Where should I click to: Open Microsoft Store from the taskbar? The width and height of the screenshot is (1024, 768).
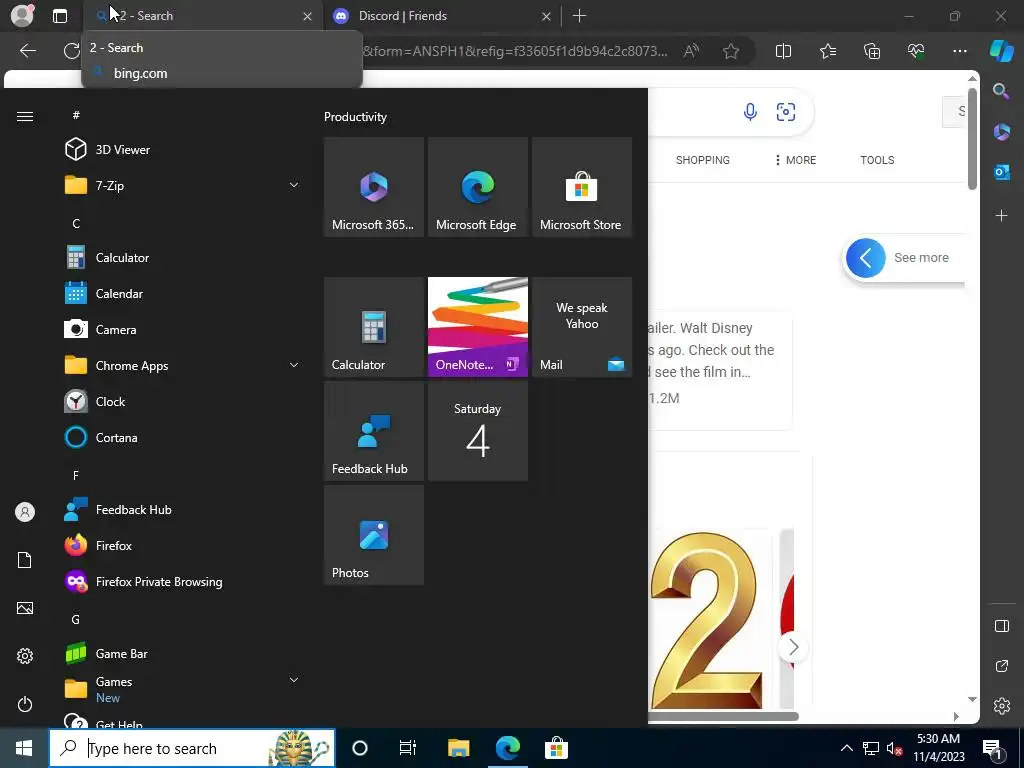[556, 748]
